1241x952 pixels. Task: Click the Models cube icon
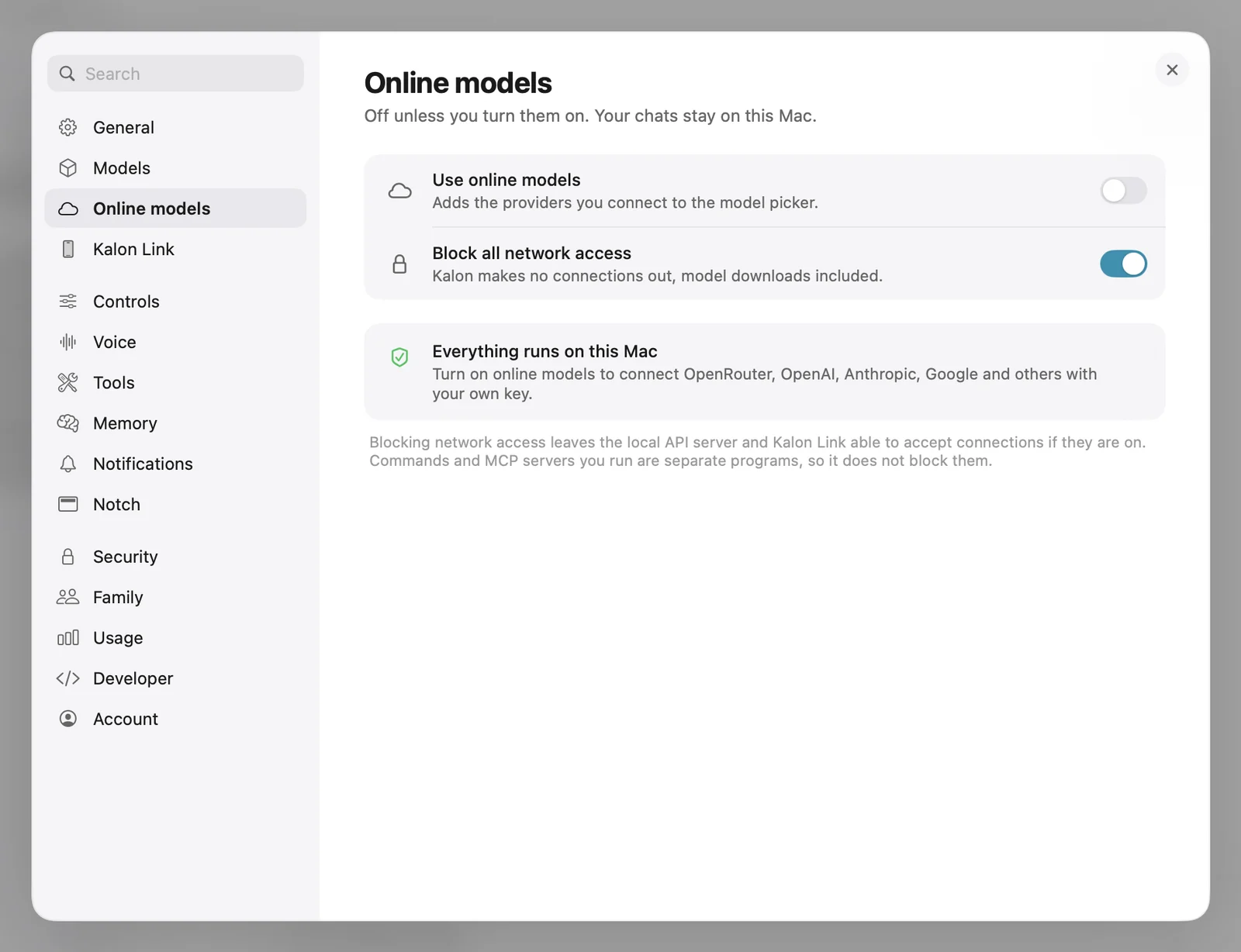tap(68, 168)
